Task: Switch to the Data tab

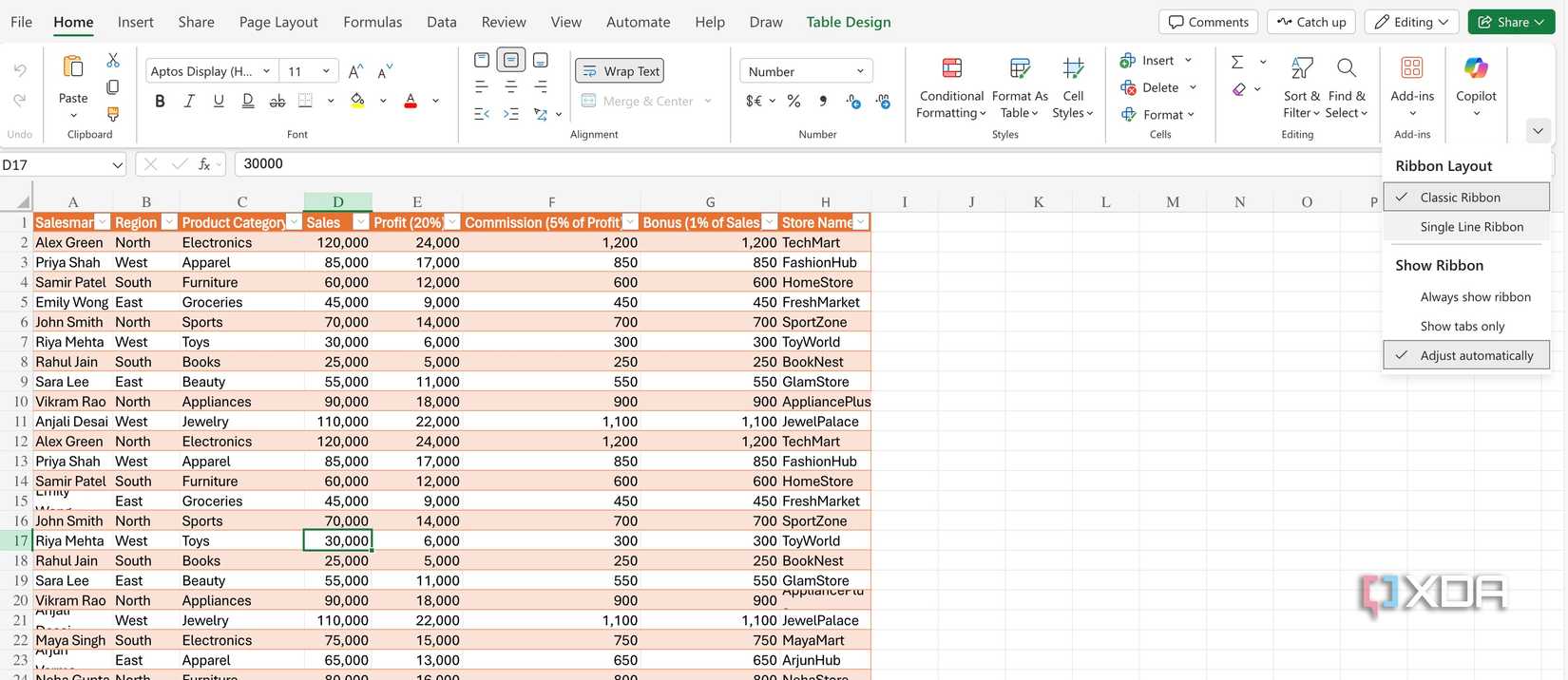Action: point(442,22)
